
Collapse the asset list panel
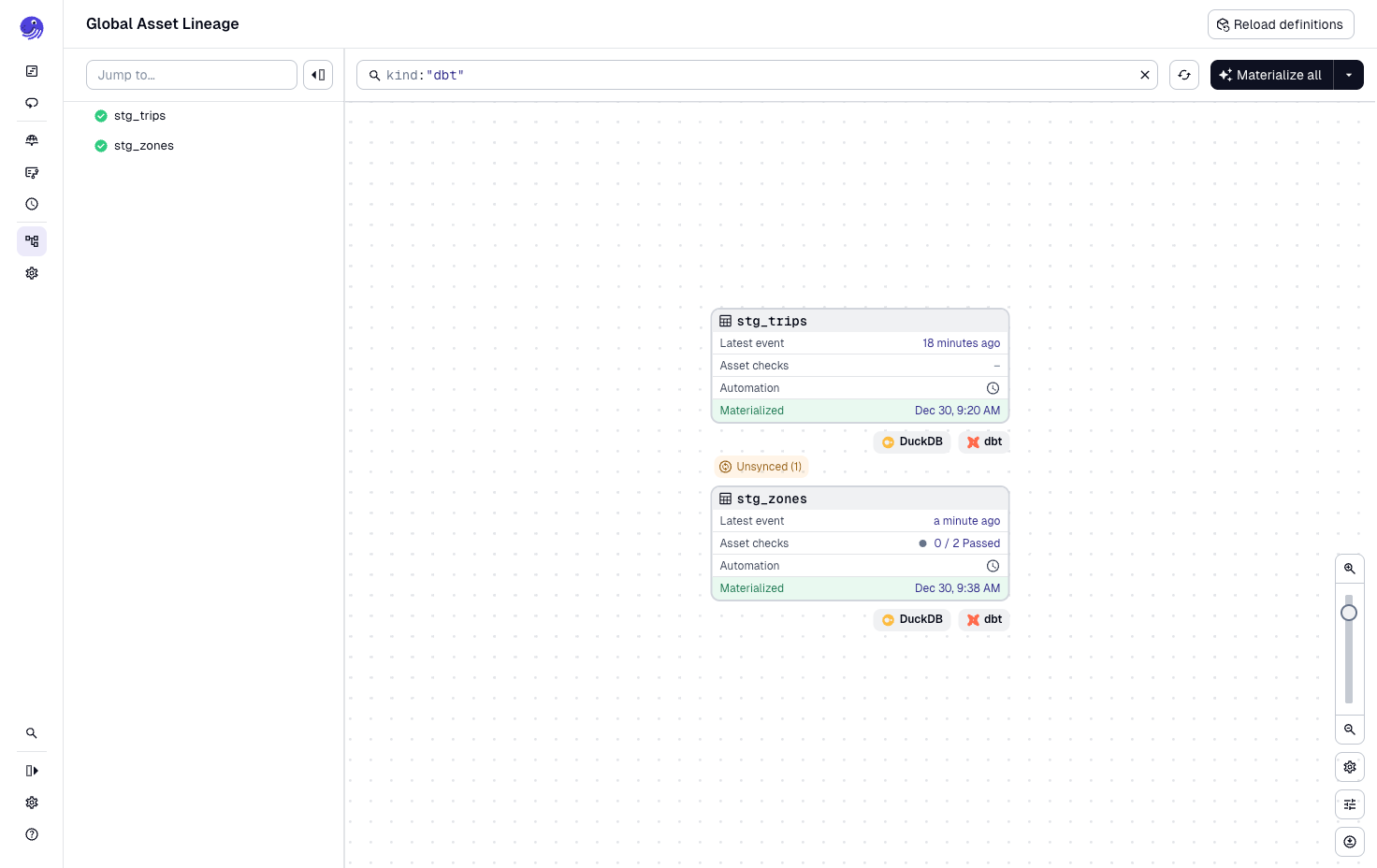click(318, 74)
